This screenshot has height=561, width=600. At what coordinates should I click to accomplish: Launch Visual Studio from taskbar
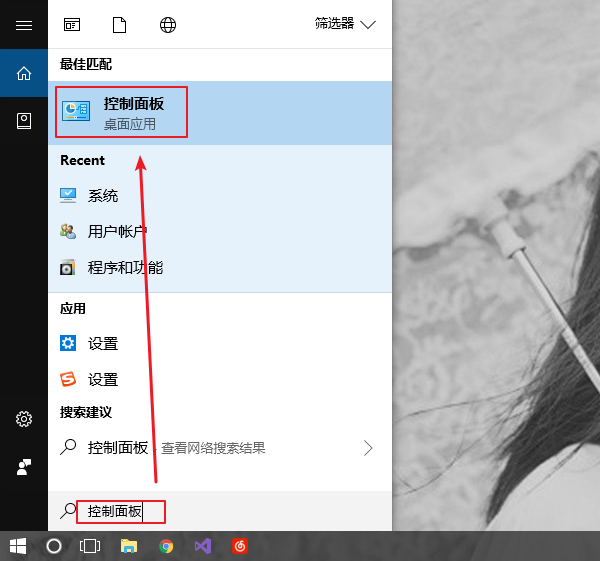tap(203, 546)
